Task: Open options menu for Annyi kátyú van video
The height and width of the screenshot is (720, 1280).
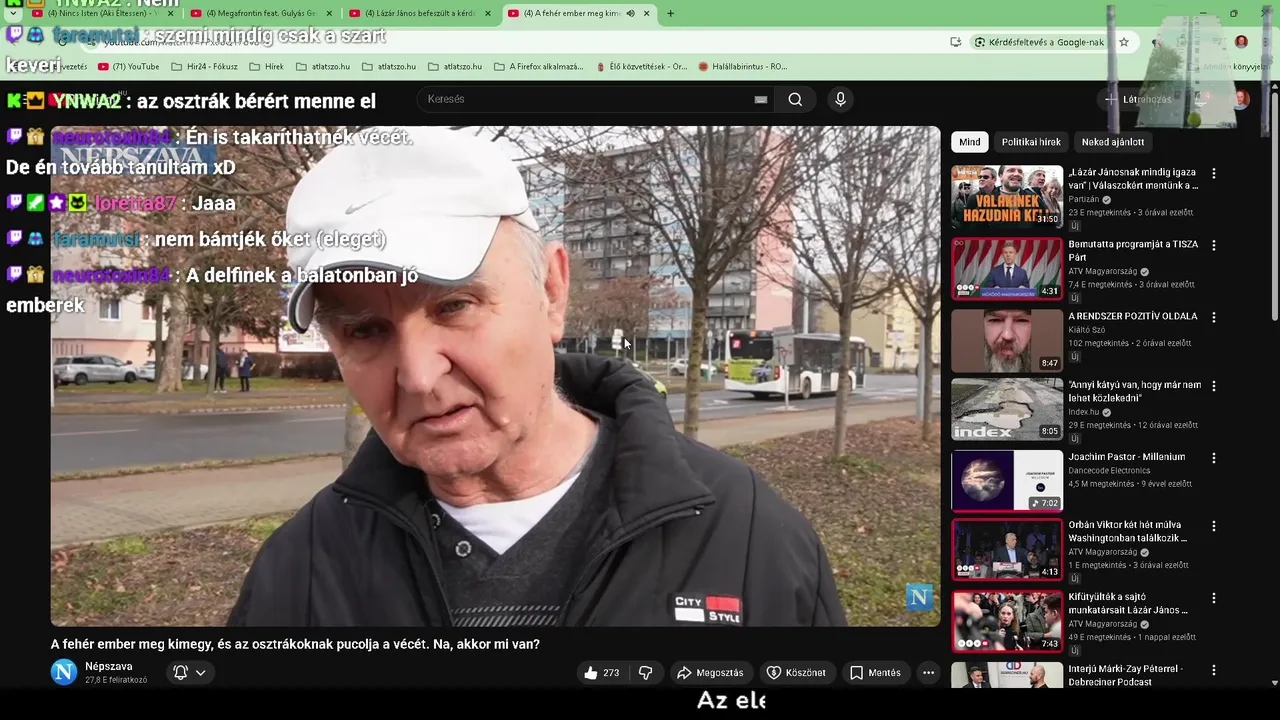Action: click(1214, 386)
